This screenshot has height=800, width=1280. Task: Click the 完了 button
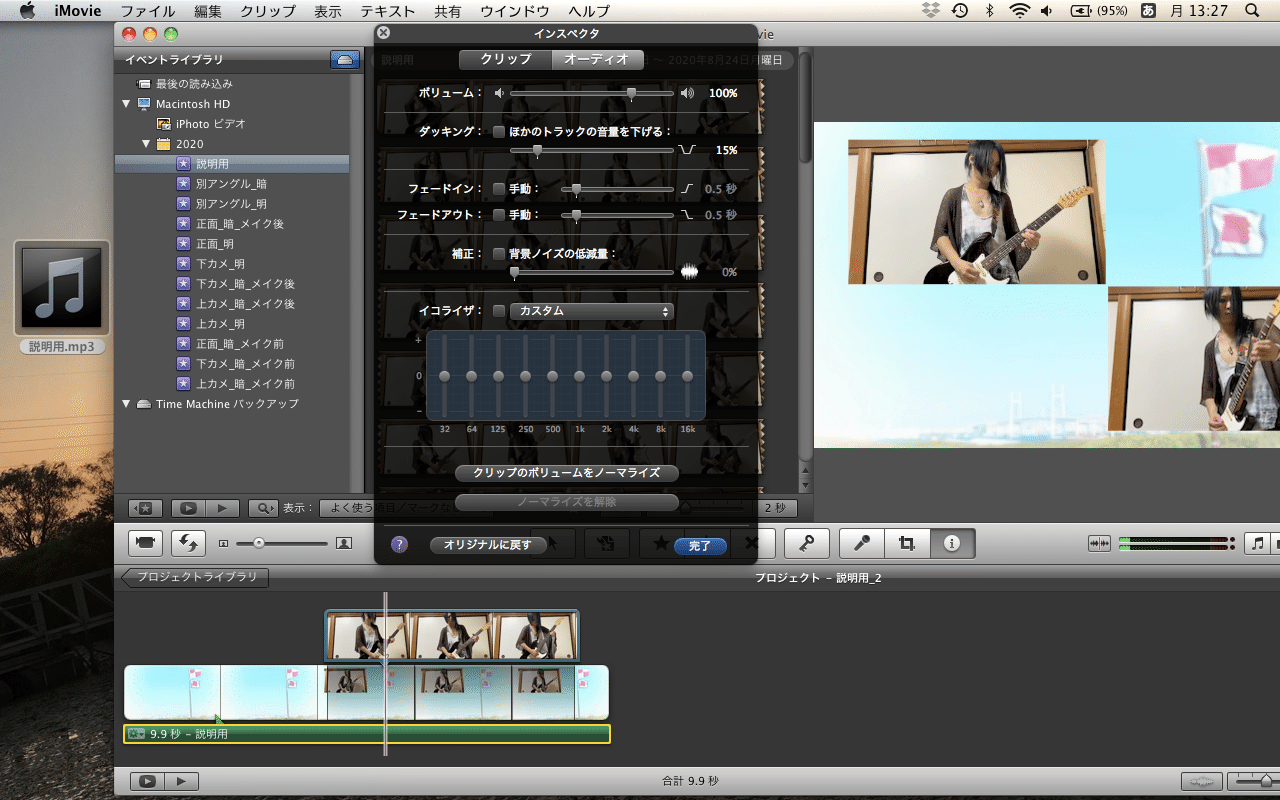(x=700, y=545)
